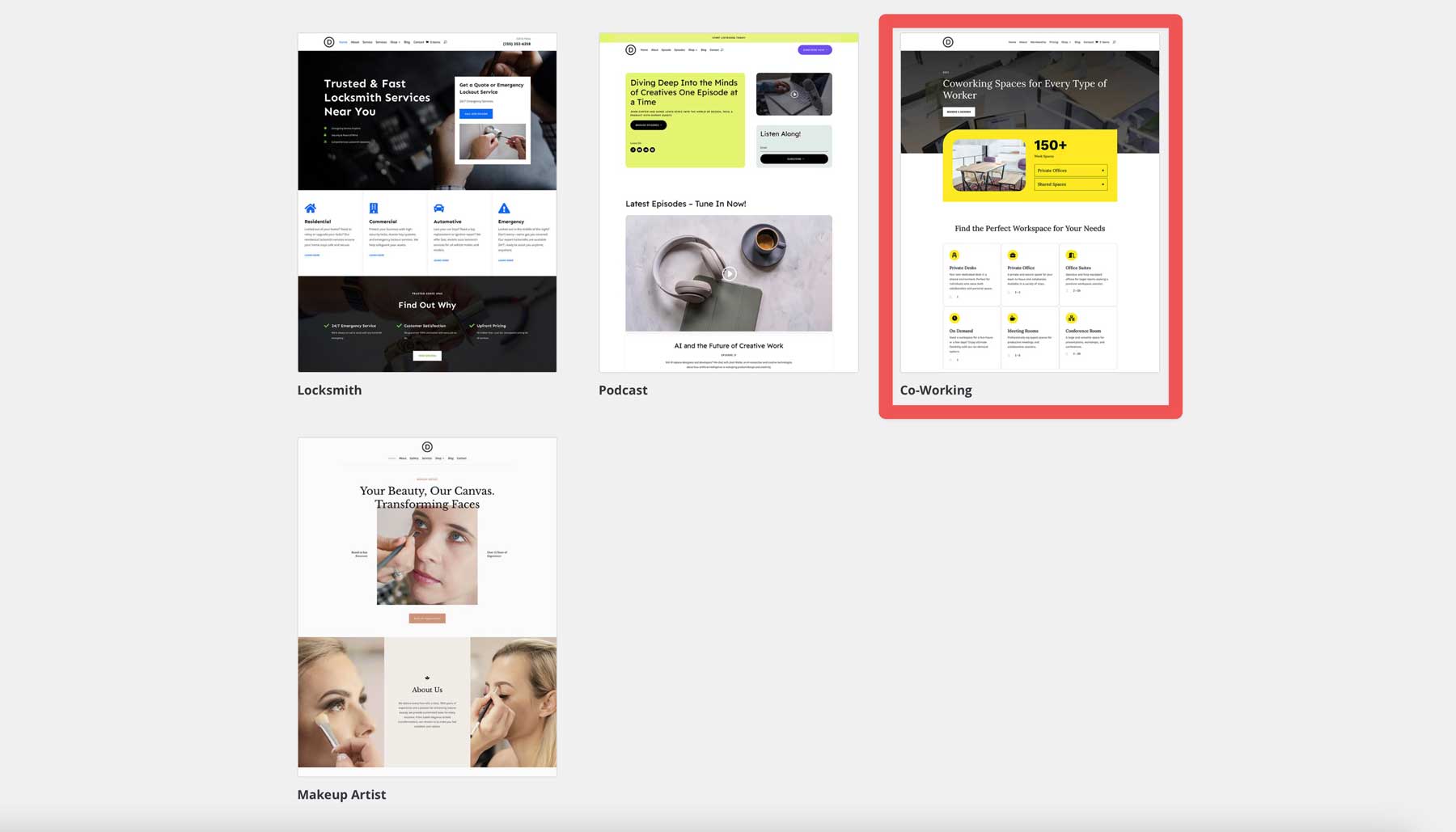The width and height of the screenshot is (1456, 832).
Task: Click the Subscribe button under Listen Along
Action: pyautogui.click(x=795, y=158)
